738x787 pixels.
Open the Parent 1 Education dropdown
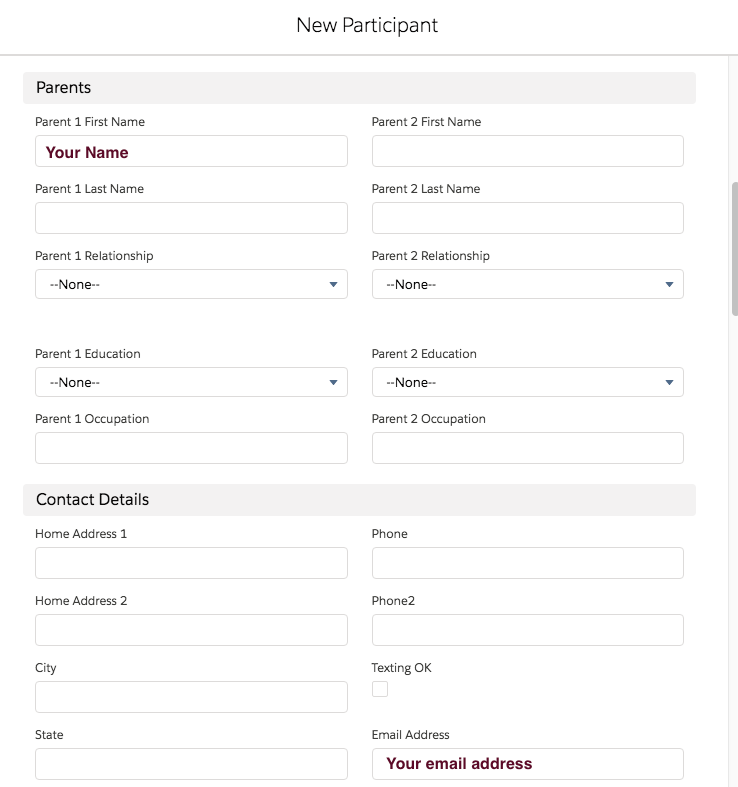tap(191, 382)
